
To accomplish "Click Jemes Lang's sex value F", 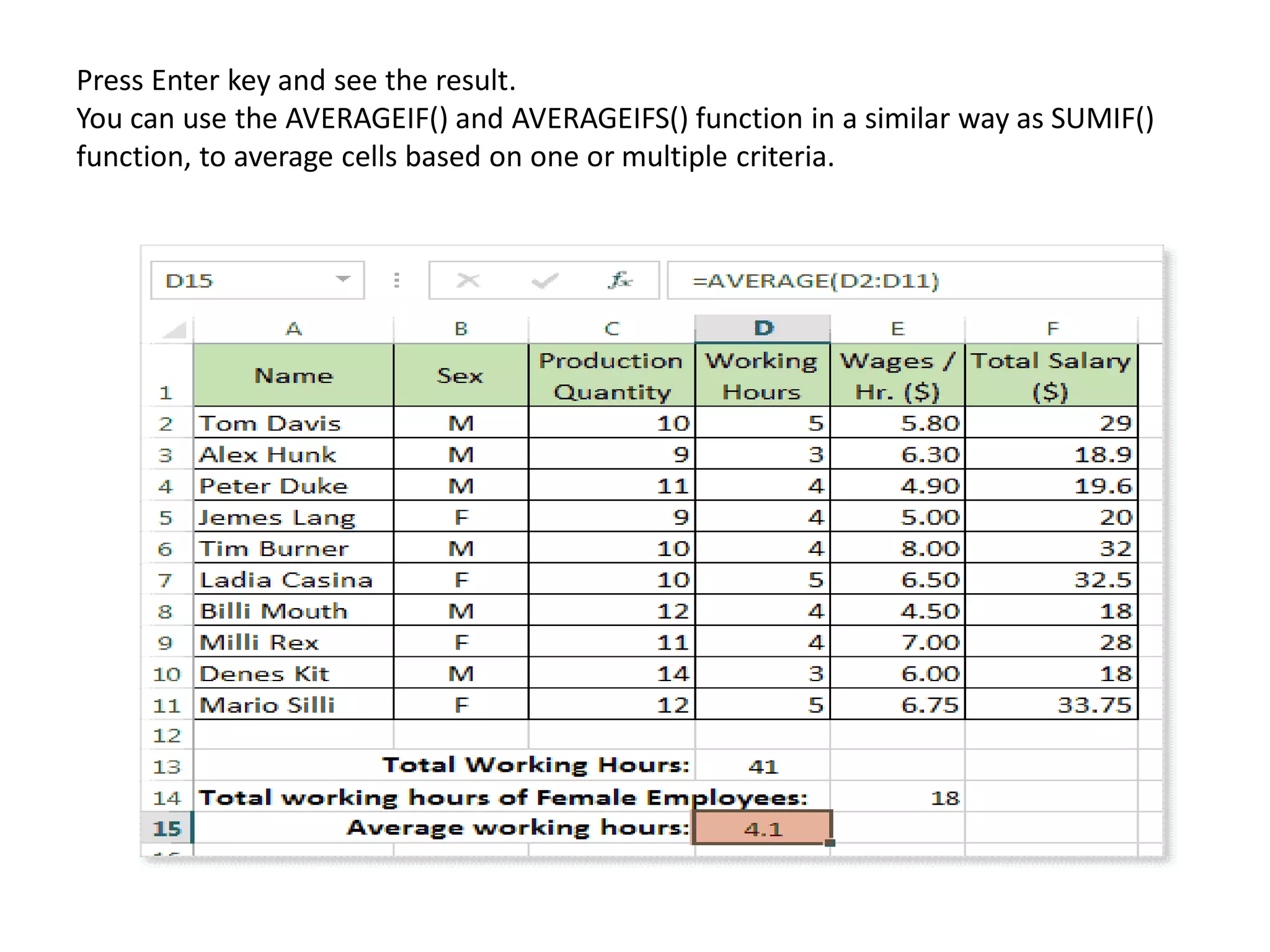I will tap(461, 517).
